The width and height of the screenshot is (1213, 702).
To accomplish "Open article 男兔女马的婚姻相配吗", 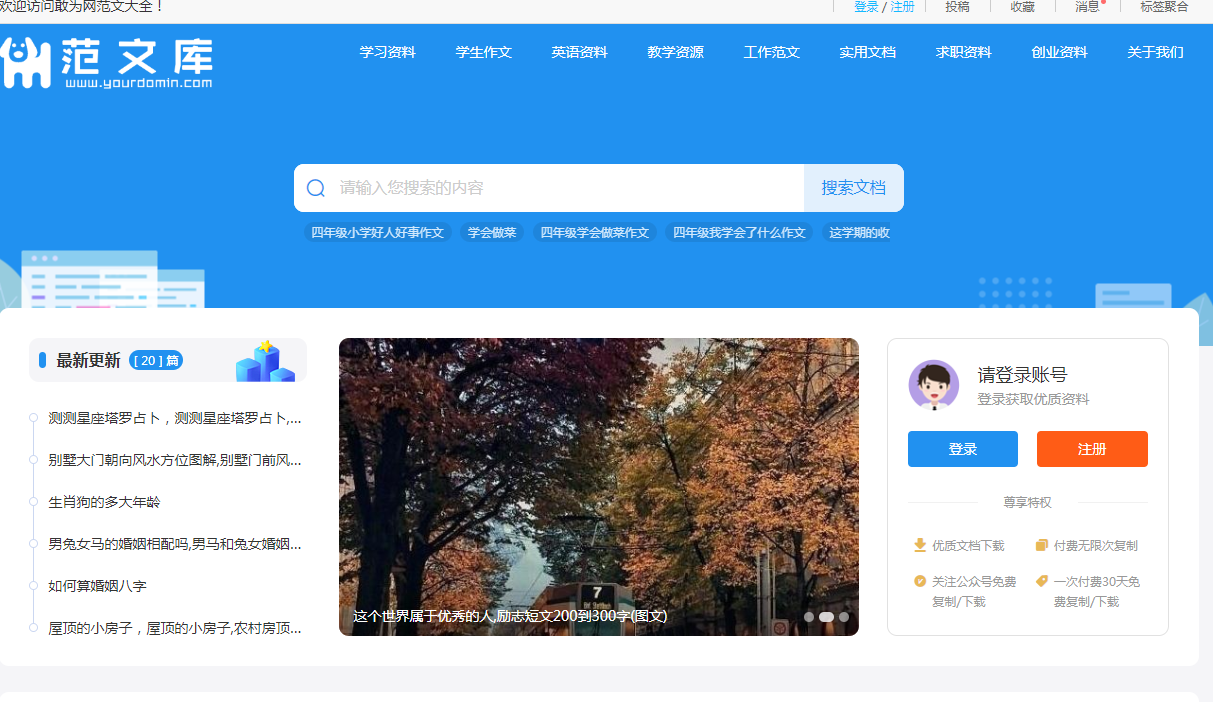I will pyautogui.click(x=175, y=544).
